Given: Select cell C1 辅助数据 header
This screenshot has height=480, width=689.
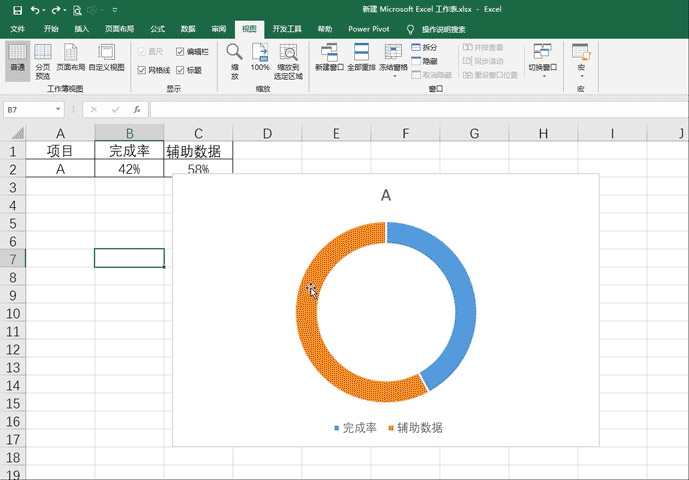Looking at the screenshot, I should (x=198, y=151).
